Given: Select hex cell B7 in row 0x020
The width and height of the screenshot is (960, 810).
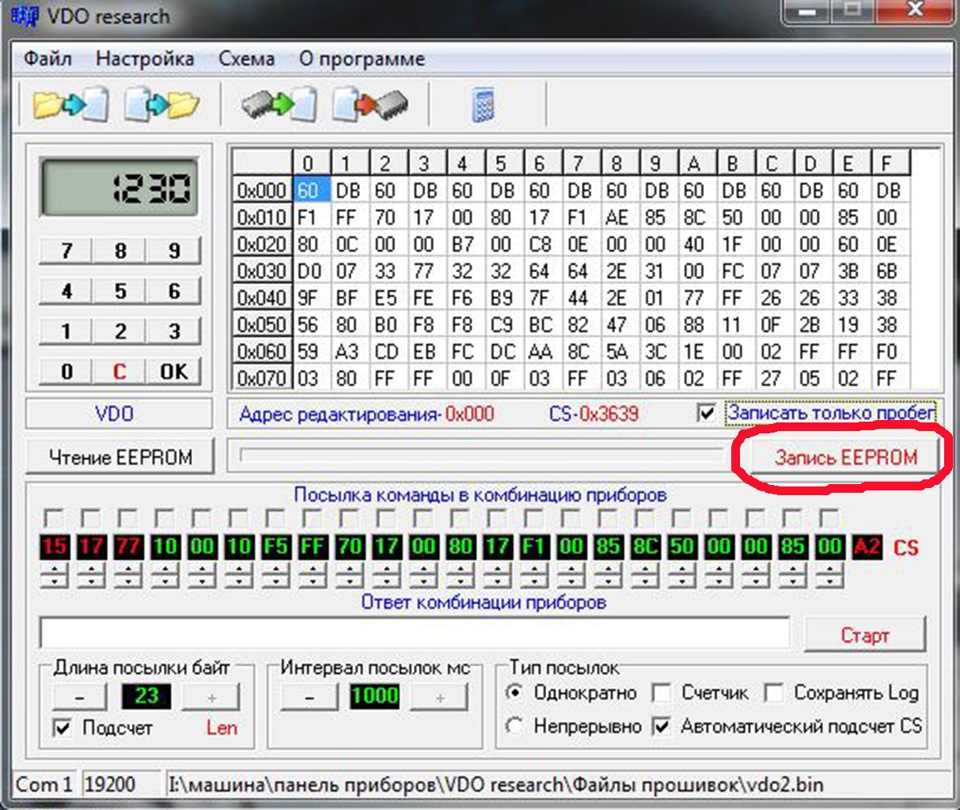Looking at the screenshot, I should 466,244.
